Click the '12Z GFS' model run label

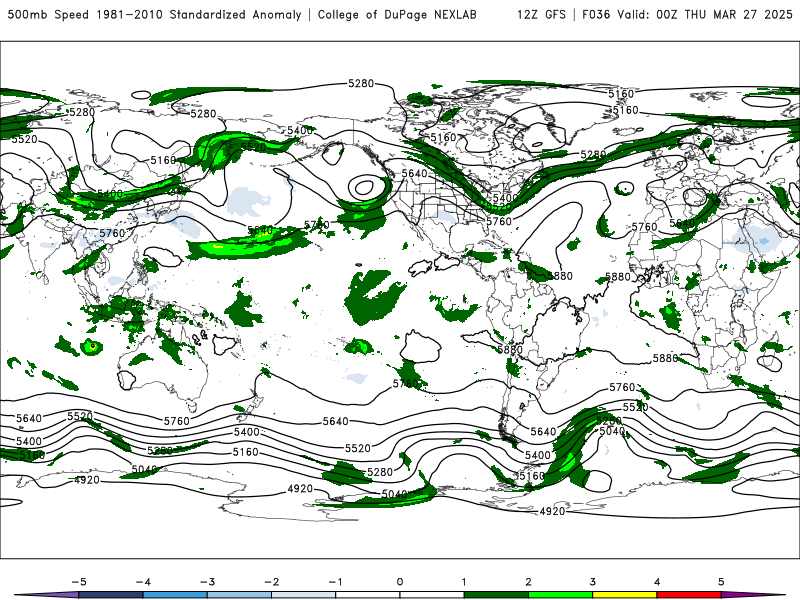[541, 14]
